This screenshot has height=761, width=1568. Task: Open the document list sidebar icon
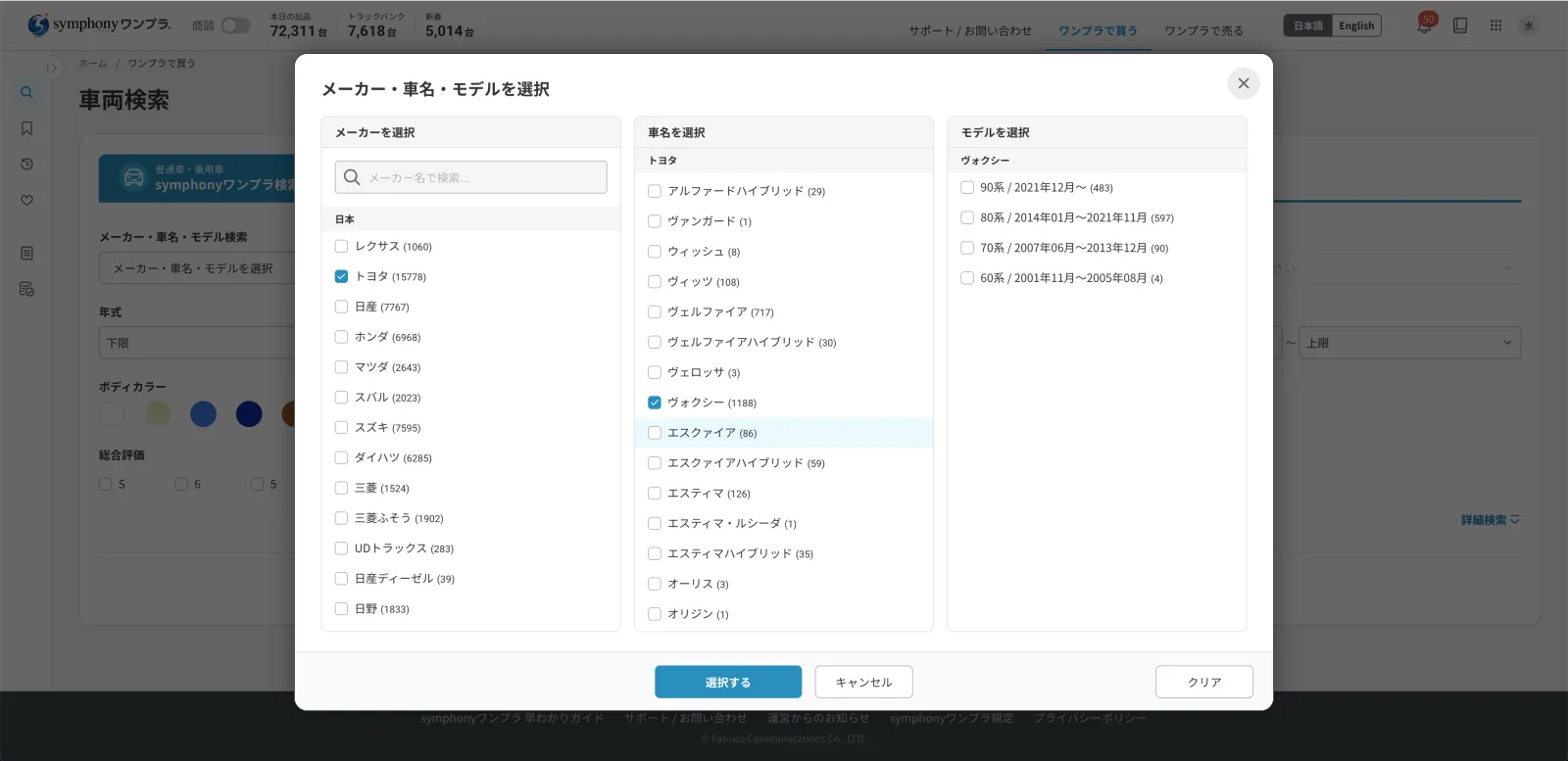(26, 253)
